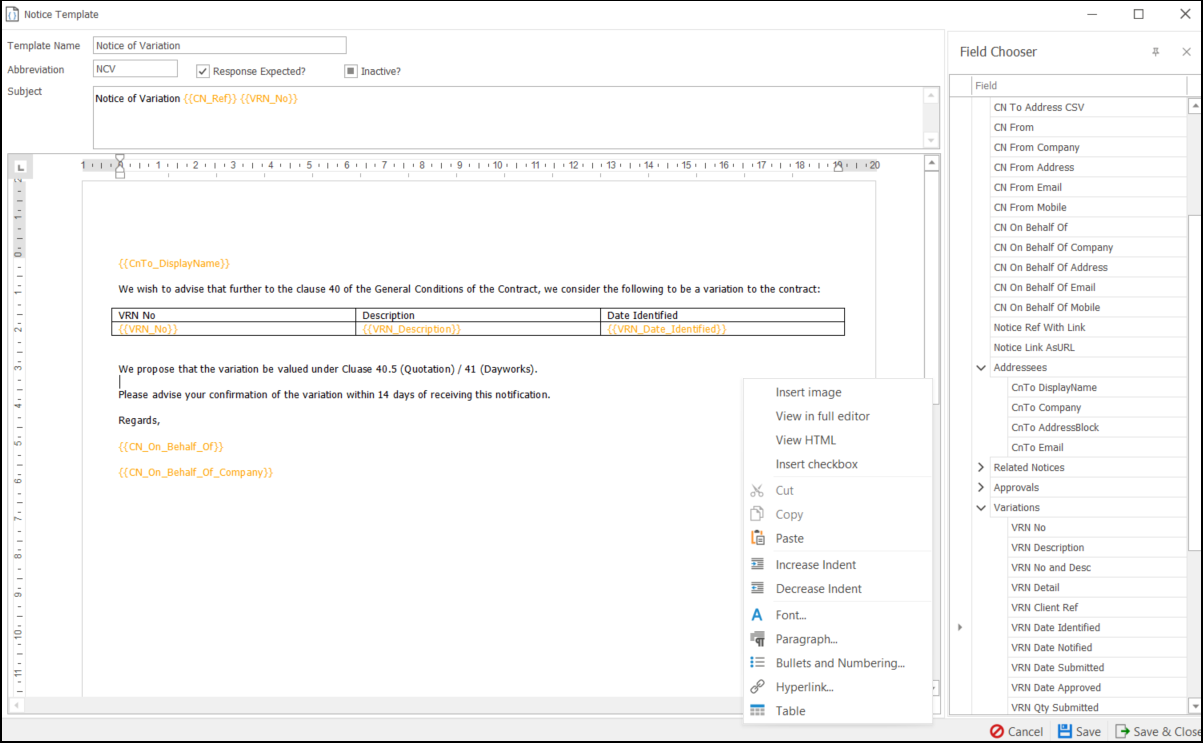Choose Insert image from context menu
This screenshot has height=743, width=1203.
pyautogui.click(x=808, y=392)
